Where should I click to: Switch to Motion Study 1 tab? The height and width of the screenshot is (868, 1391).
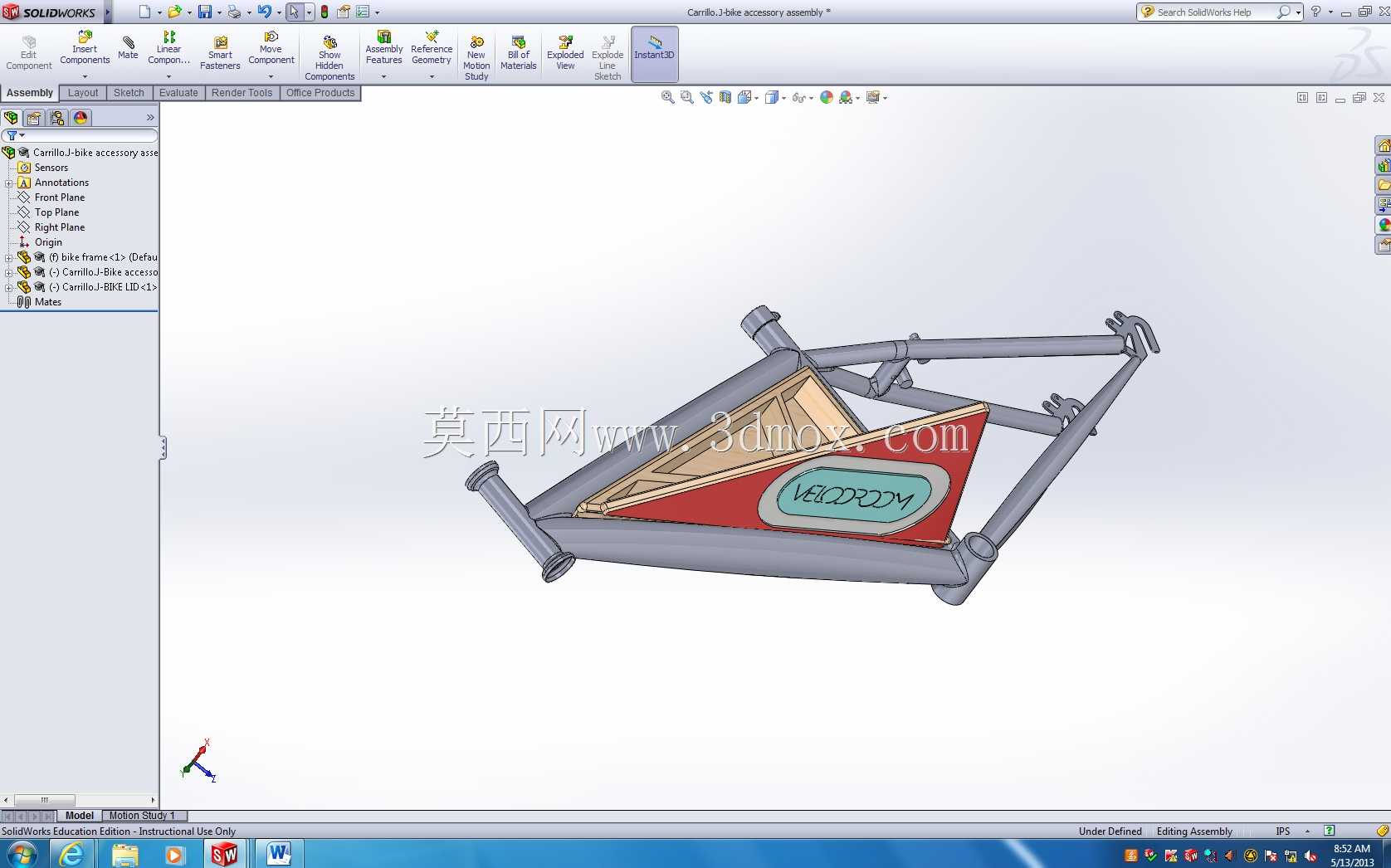(144, 816)
